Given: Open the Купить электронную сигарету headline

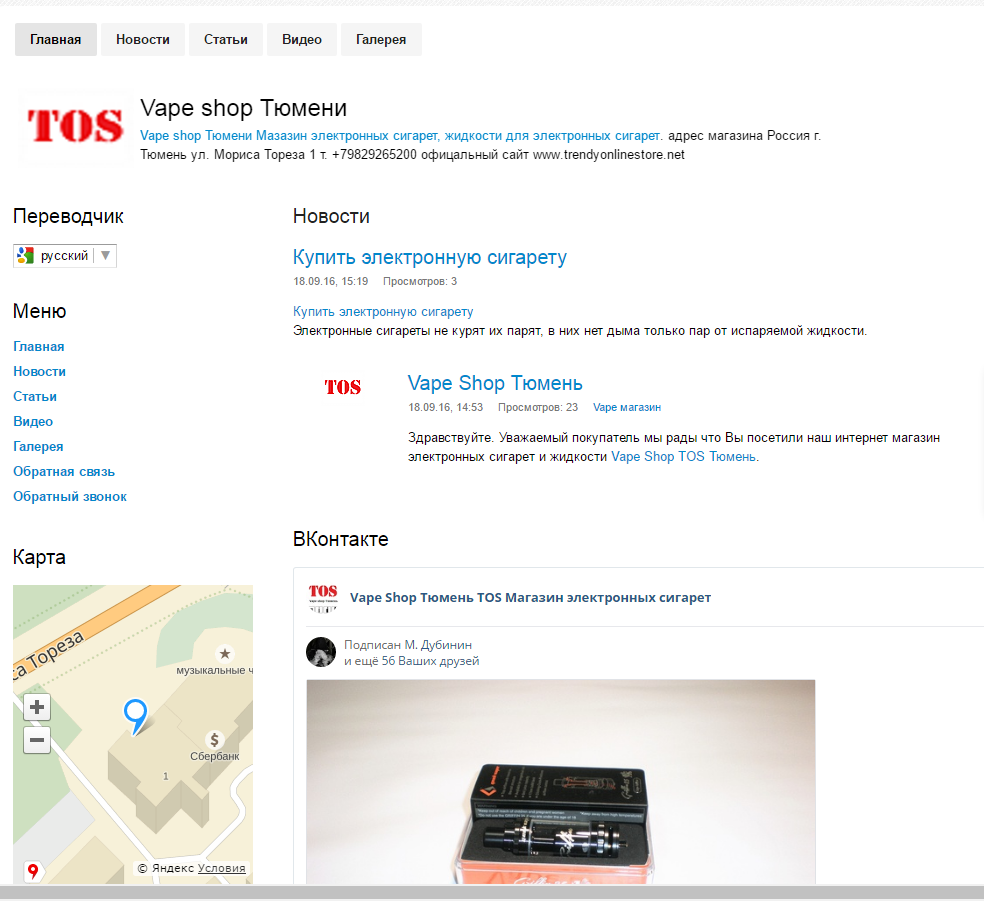Looking at the screenshot, I should pyautogui.click(x=430, y=257).
